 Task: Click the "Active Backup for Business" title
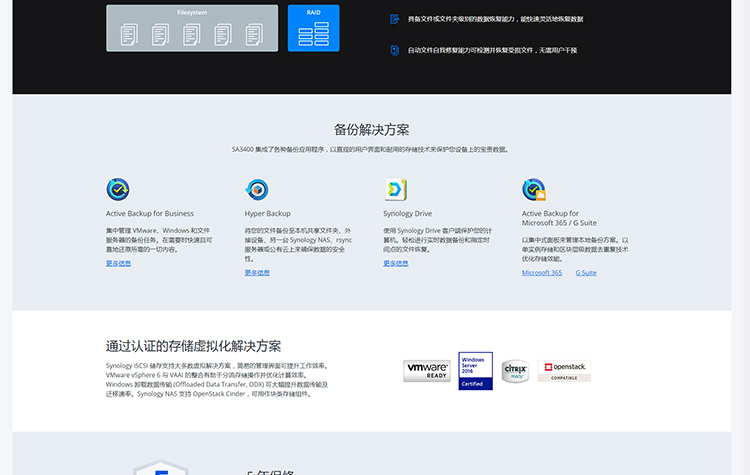point(150,213)
